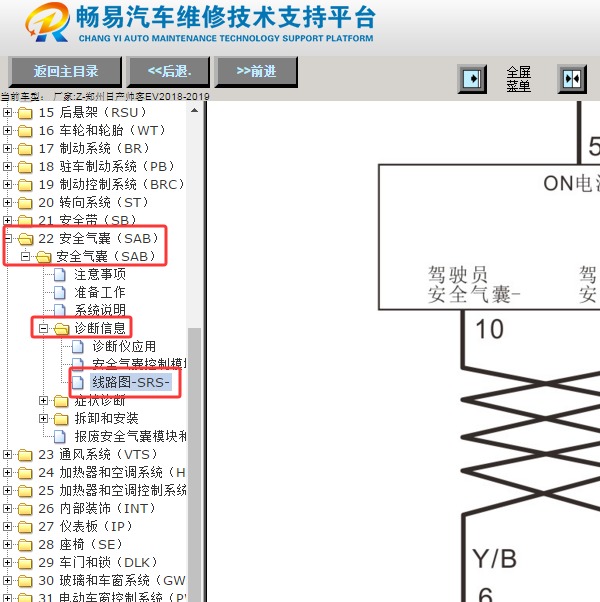Click 驾驶员安全气囊 label in wiring diagram

click(474, 285)
